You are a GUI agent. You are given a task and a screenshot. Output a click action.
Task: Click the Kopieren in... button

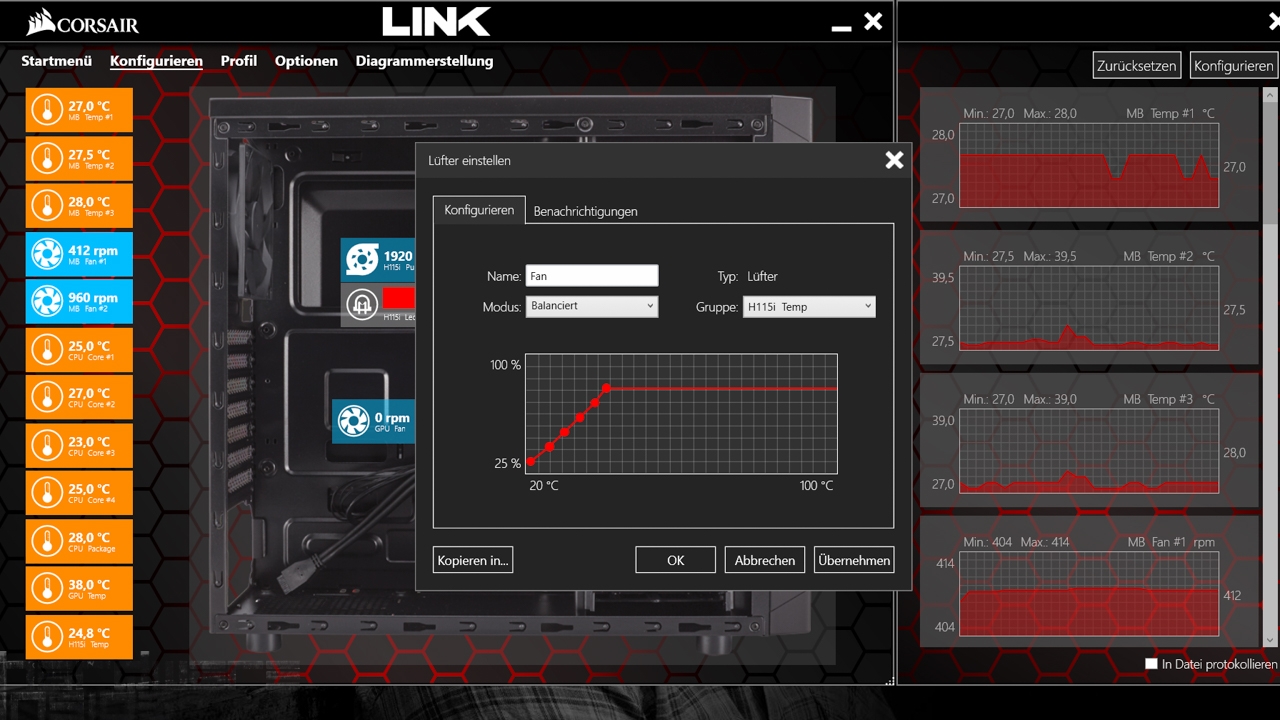pyautogui.click(x=473, y=560)
